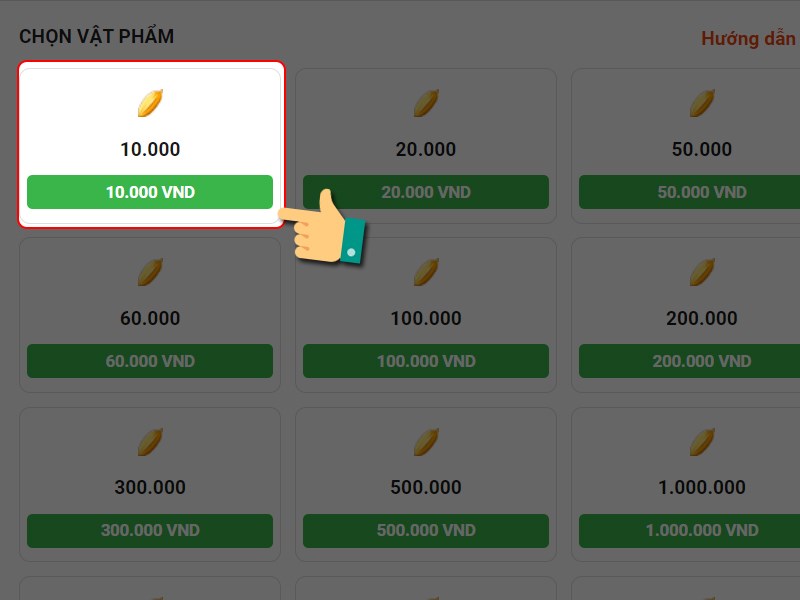This screenshot has height=600, width=800.
Task: Click the gold icon above 100.000
Action: click(x=426, y=271)
